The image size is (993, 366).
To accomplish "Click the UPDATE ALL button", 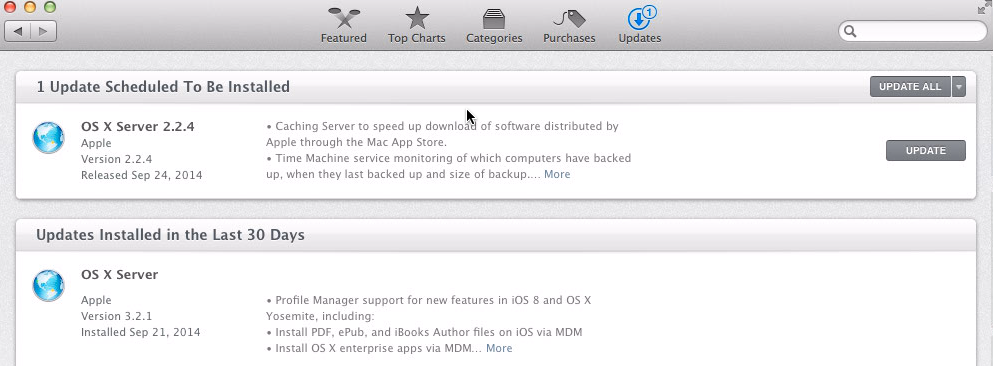I will (910, 87).
